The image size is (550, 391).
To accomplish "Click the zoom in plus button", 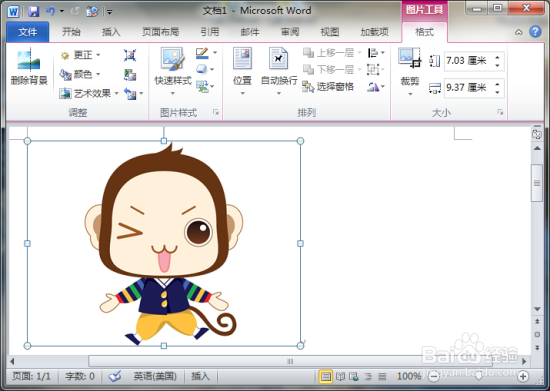I will [x=523, y=377].
